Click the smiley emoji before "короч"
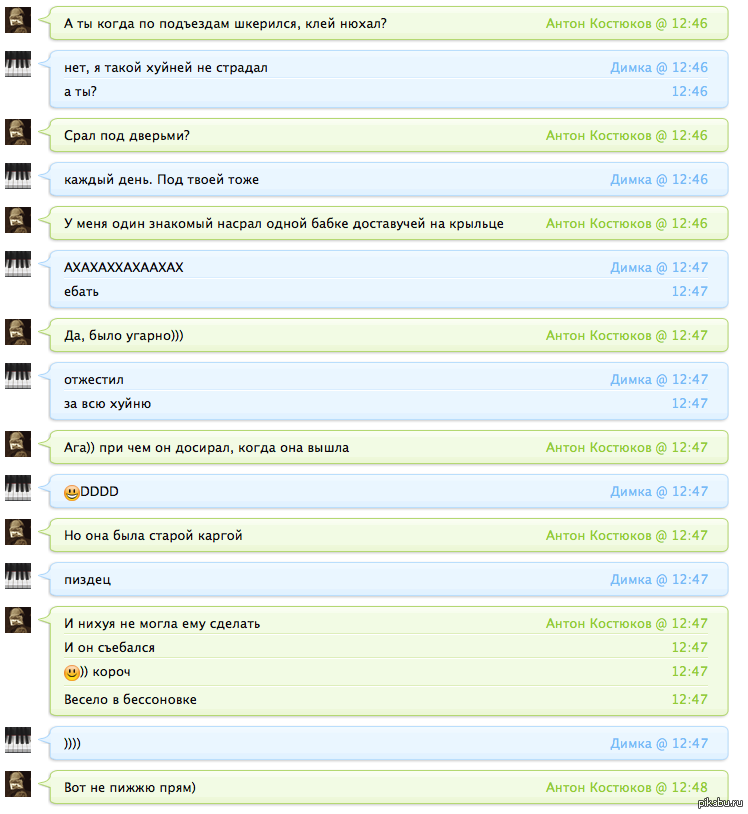748x814 pixels. [x=72, y=672]
